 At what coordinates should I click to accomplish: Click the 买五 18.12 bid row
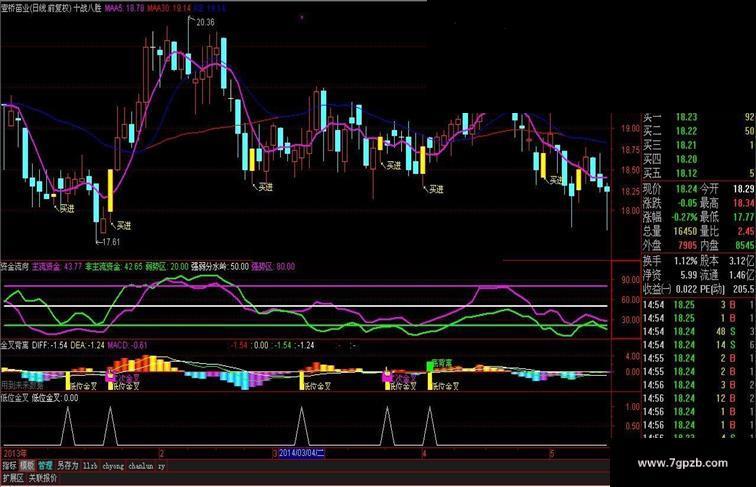(x=698, y=173)
